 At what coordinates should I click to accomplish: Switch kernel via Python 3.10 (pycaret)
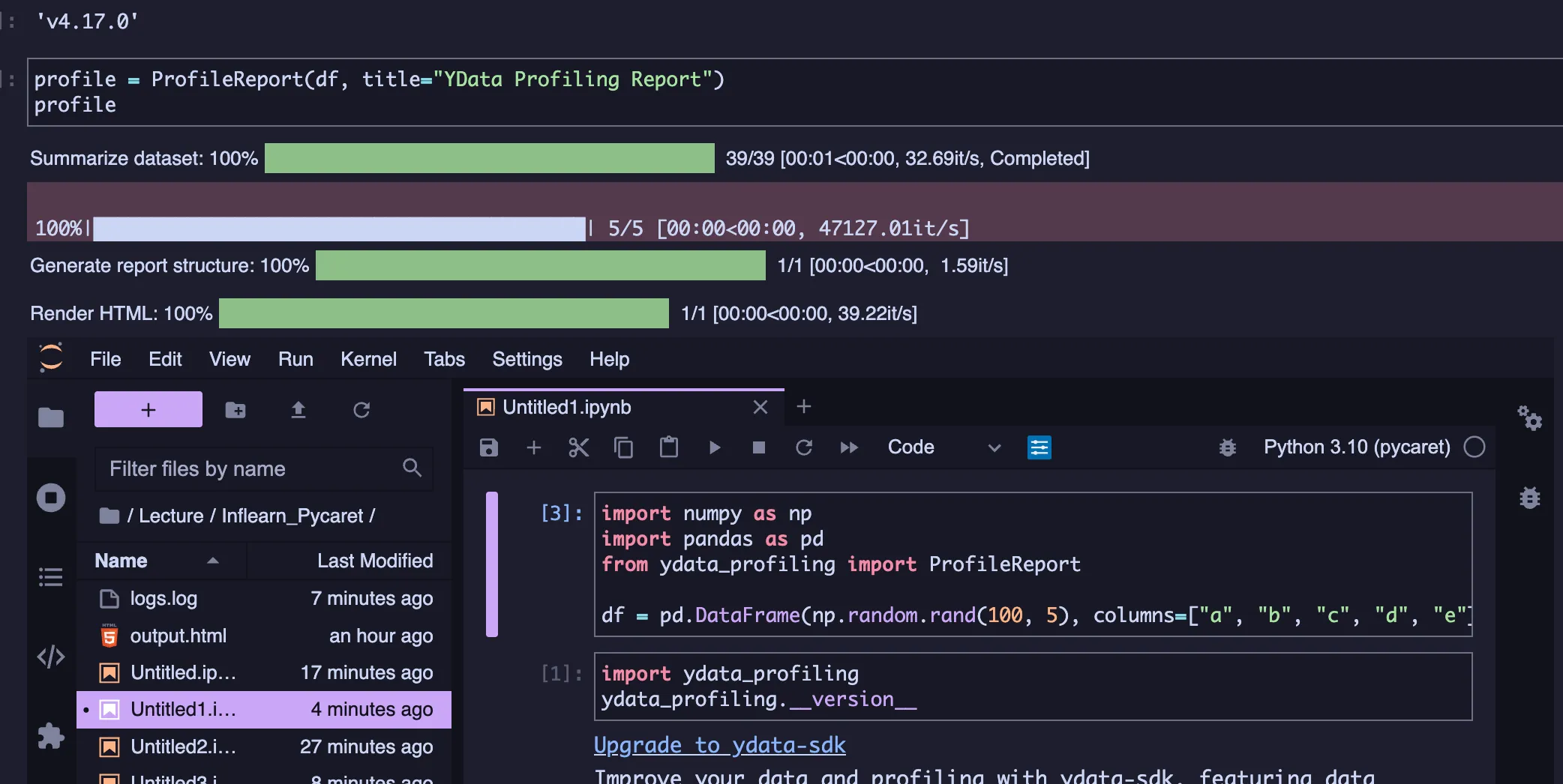pyautogui.click(x=1356, y=447)
